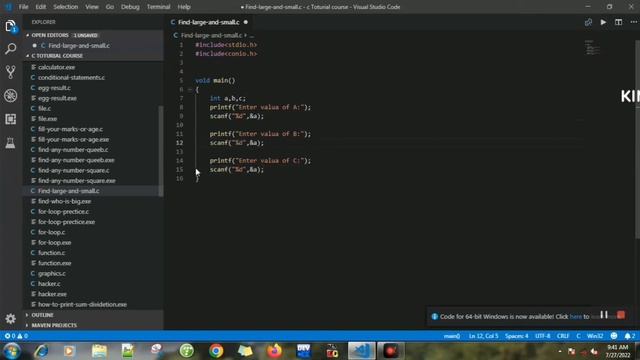The image size is (640, 360).
Task: Click the code minimap preview
Action: (x=592, y=47)
